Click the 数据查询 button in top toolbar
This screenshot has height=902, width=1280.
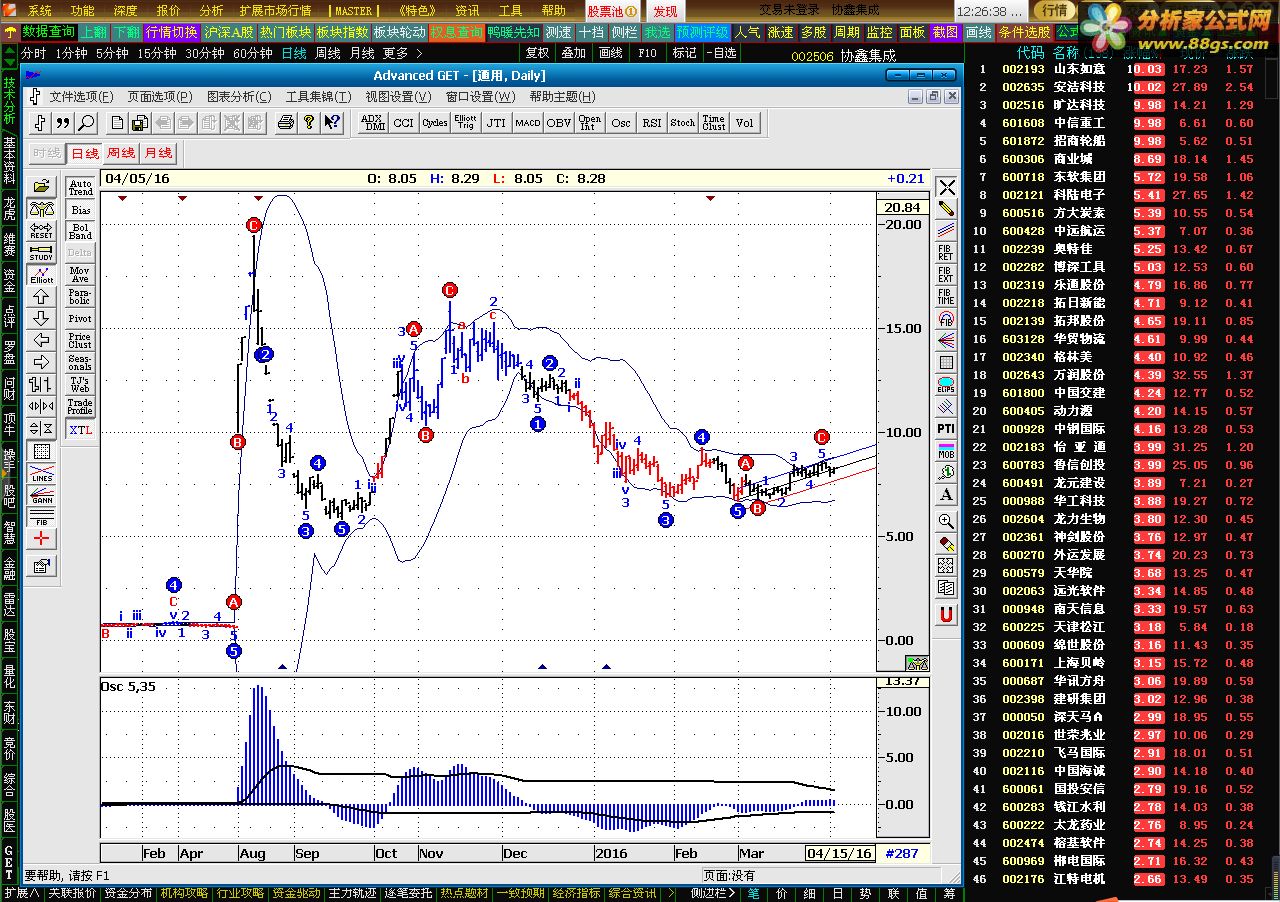[x=48, y=32]
